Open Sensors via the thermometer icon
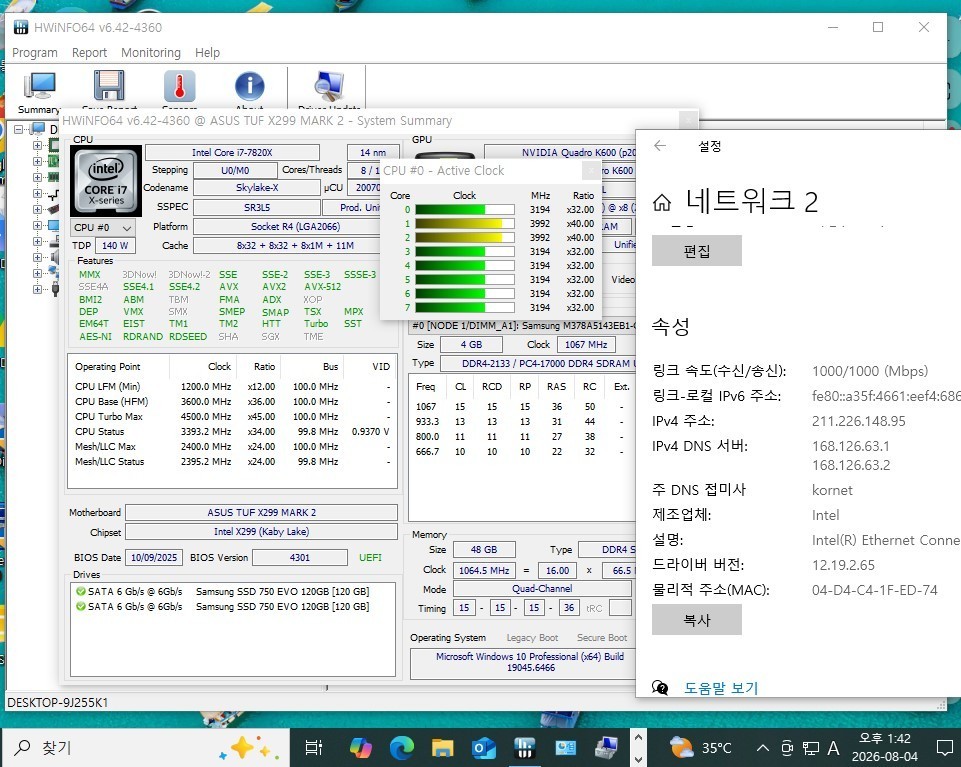The width and height of the screenshot is (961, 767). [x=180, y=85]
